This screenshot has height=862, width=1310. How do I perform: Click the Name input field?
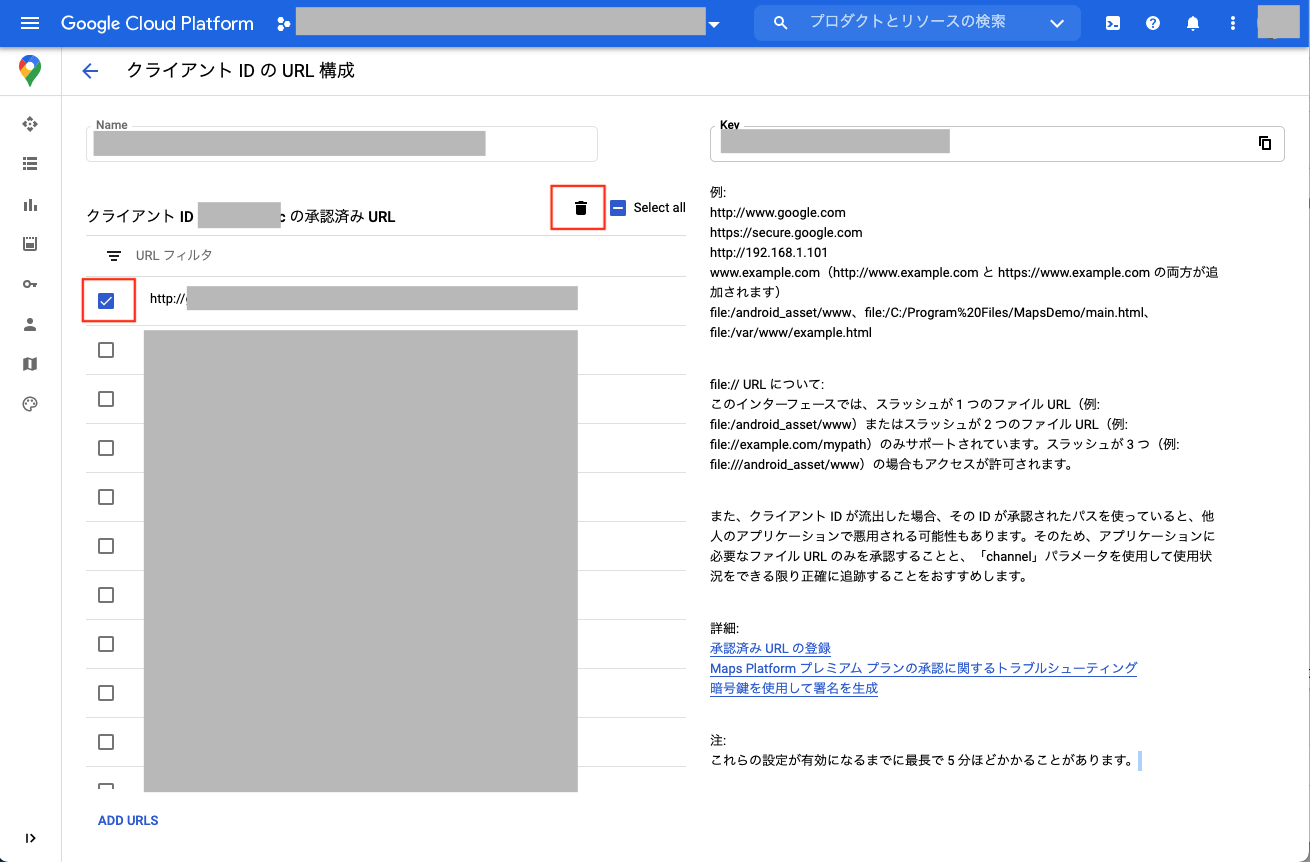tap(342, 144)
